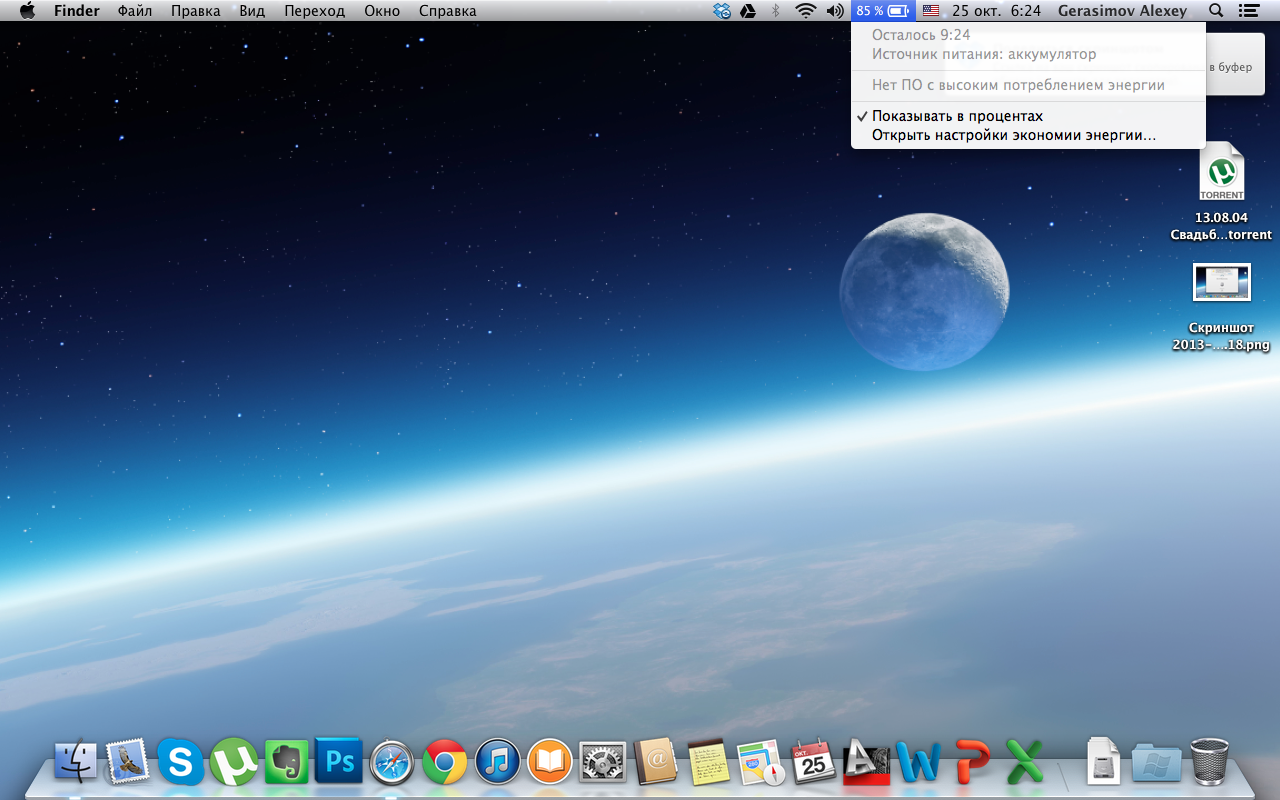Click the Wi-Fi status icon
Screen dimensions: 1280x800
[805, 11]
